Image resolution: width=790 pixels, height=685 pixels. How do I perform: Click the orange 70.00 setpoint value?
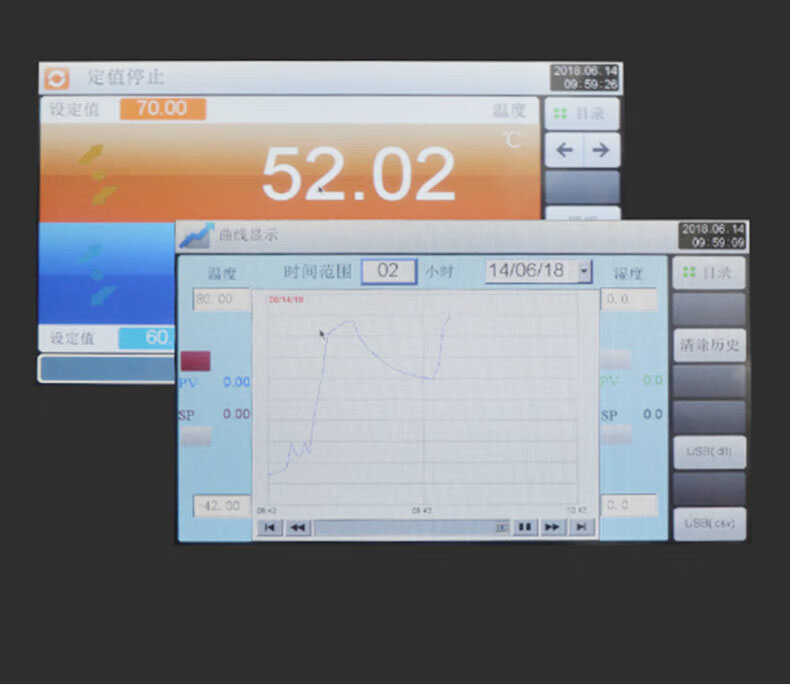point(162,109)
